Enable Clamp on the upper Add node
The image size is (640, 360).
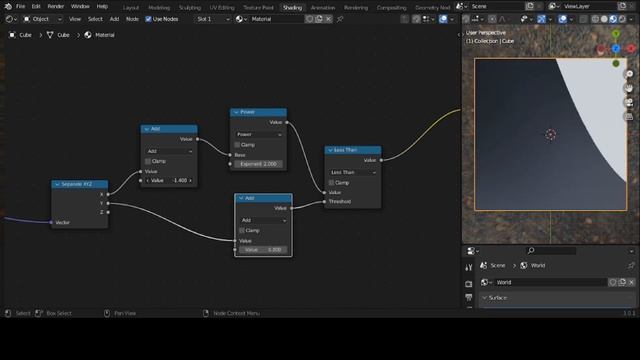(148, 161)
